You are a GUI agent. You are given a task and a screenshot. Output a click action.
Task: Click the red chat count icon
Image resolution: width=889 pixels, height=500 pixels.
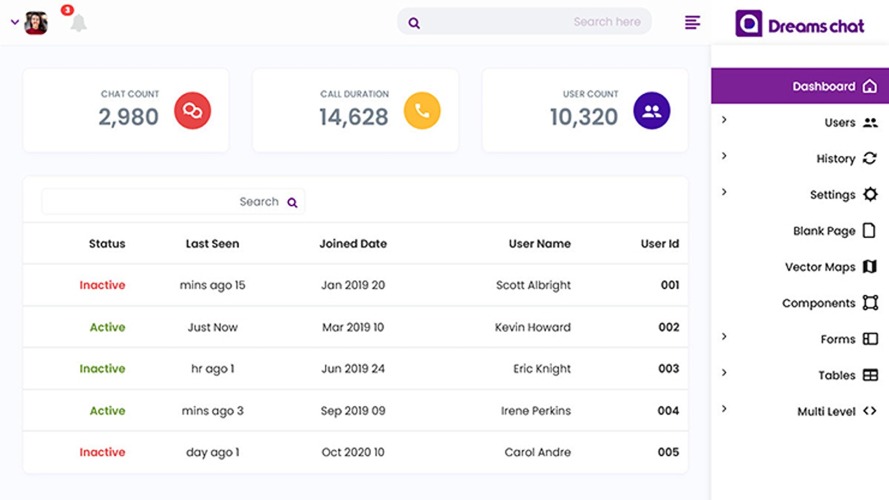click(x=192, y=111)
